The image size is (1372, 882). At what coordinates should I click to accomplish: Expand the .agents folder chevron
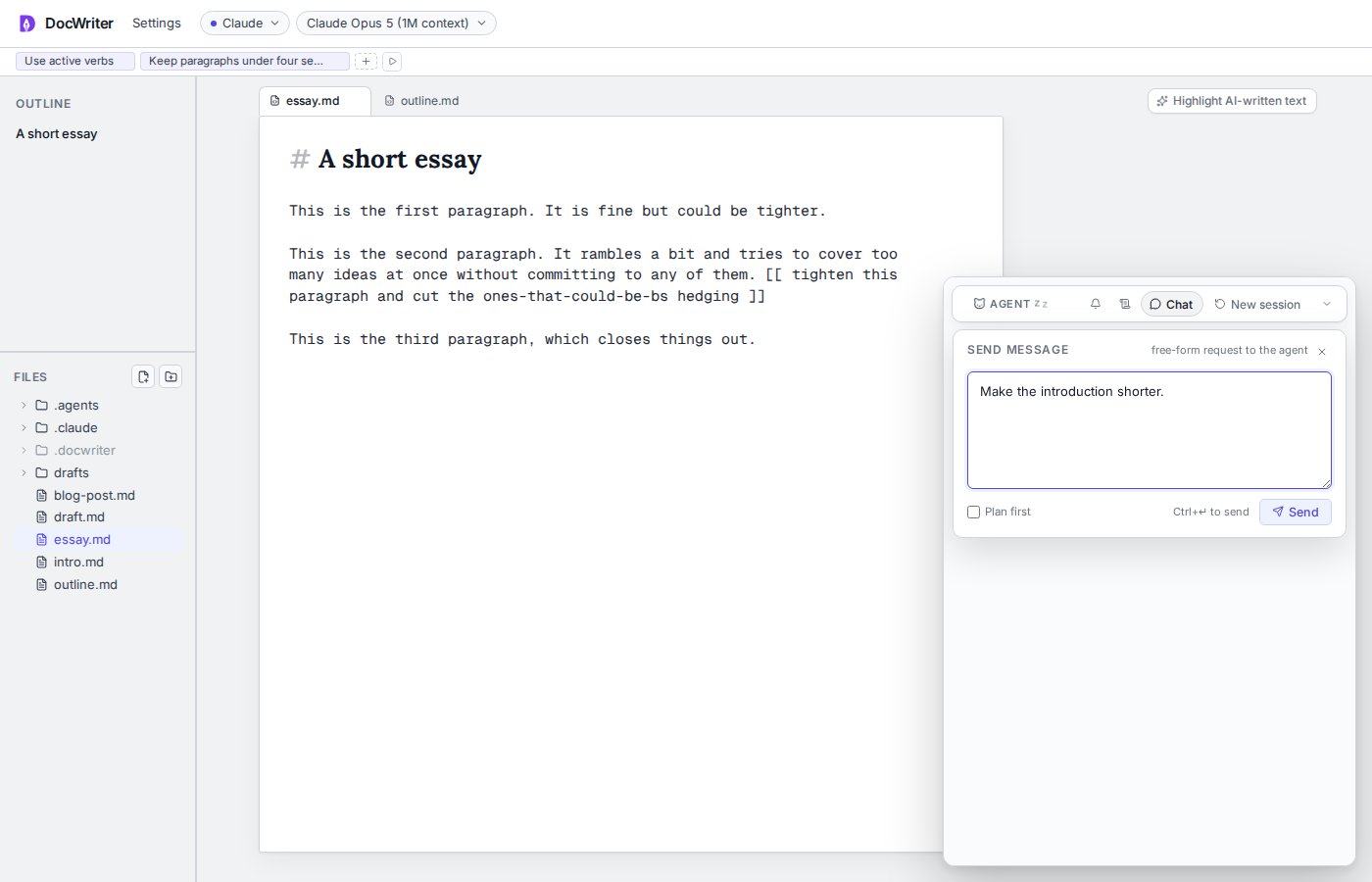(x=24, y=405)
